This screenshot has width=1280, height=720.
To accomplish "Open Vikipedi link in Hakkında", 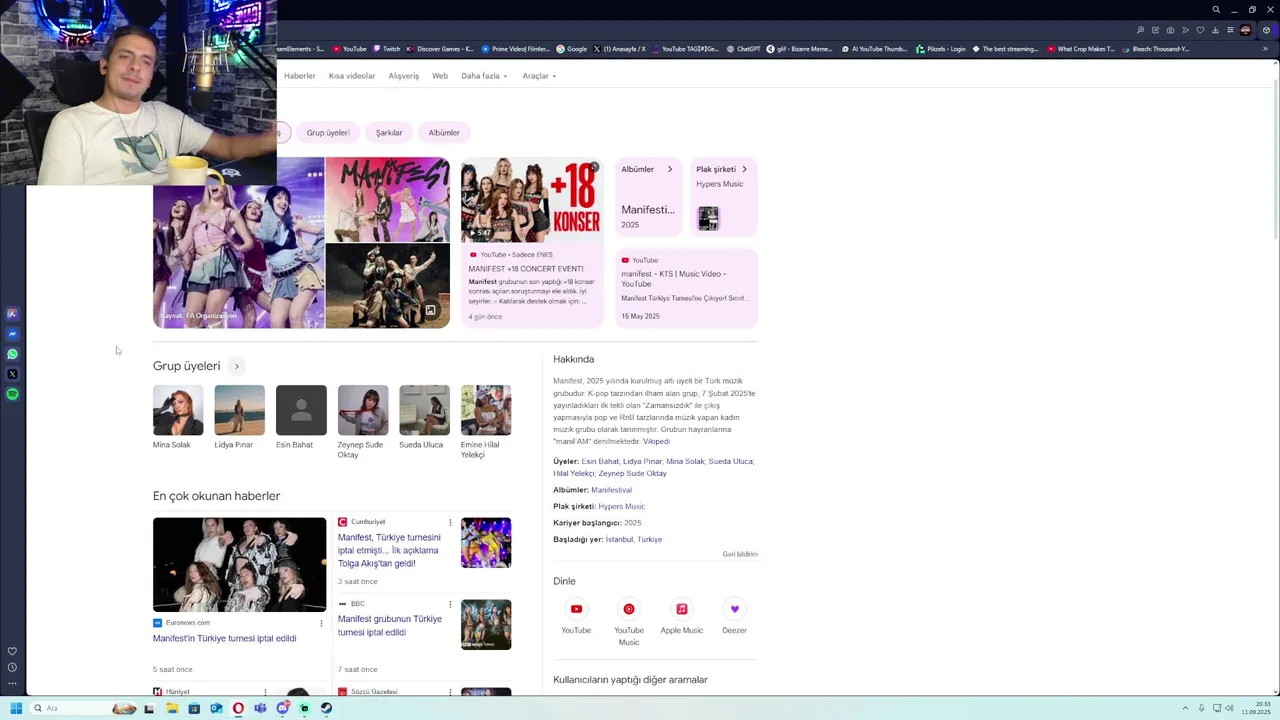I will point(656,441).
